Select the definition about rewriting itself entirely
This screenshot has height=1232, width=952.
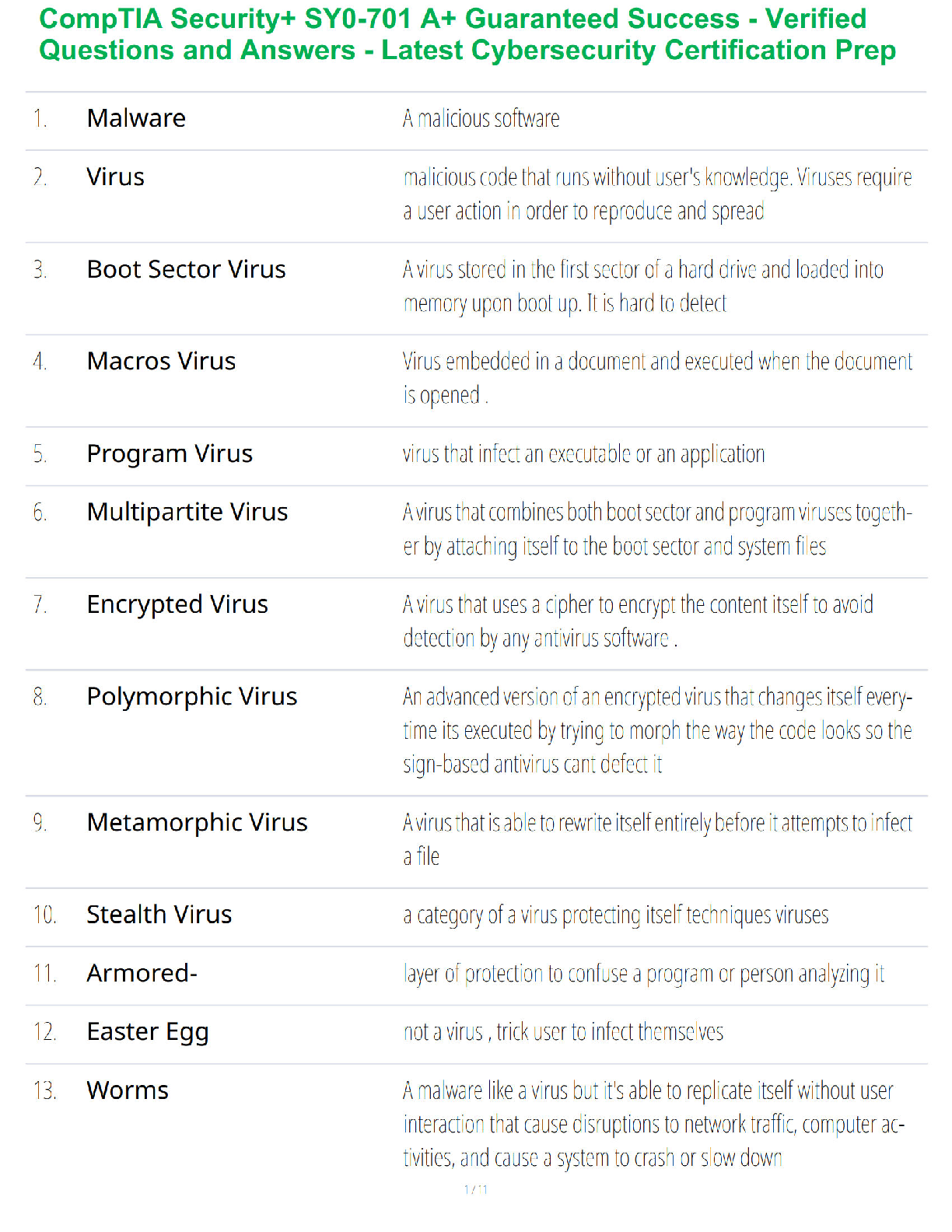tap(657, 840)
